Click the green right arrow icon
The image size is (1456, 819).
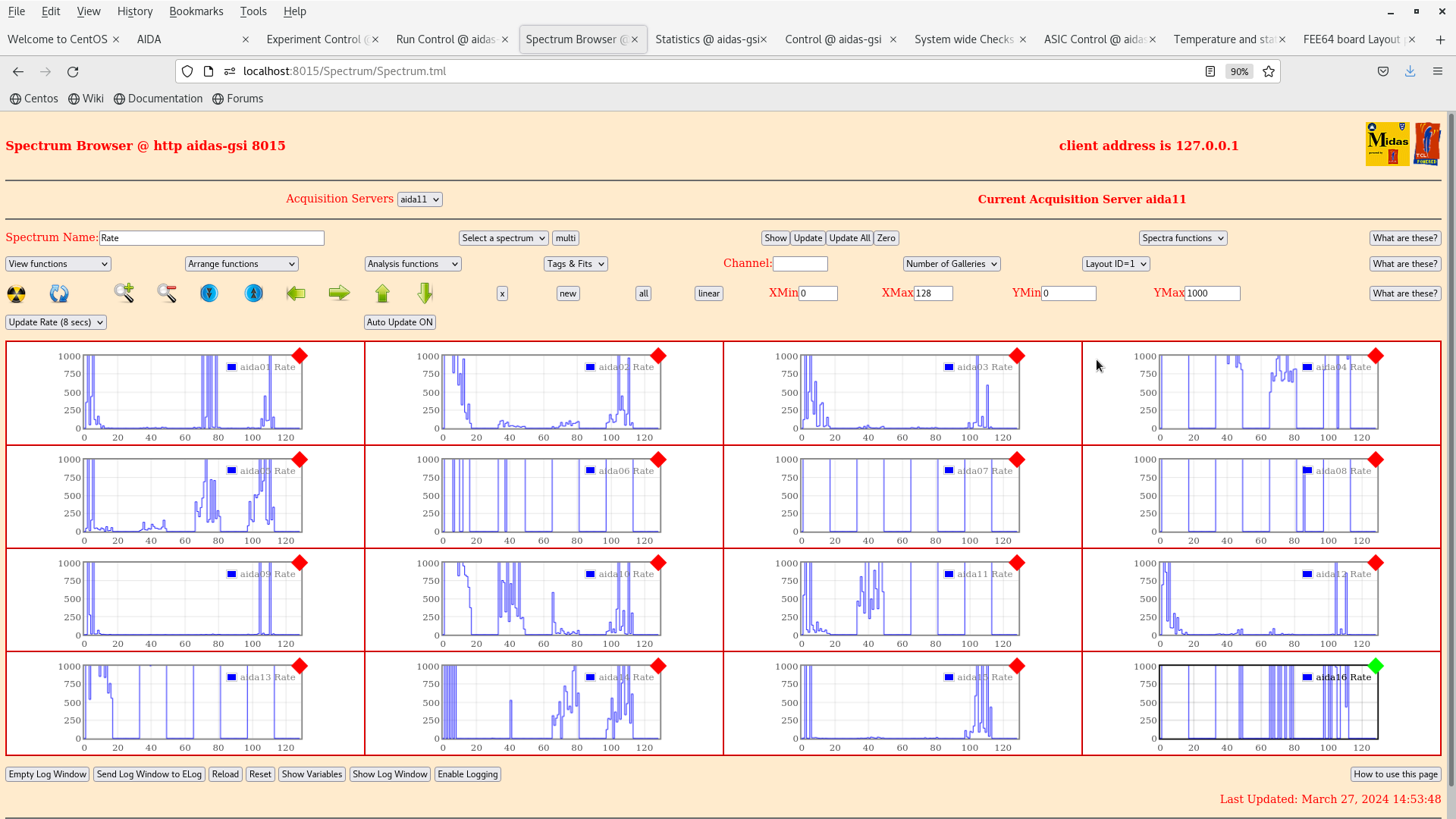[x=339, y=293]
